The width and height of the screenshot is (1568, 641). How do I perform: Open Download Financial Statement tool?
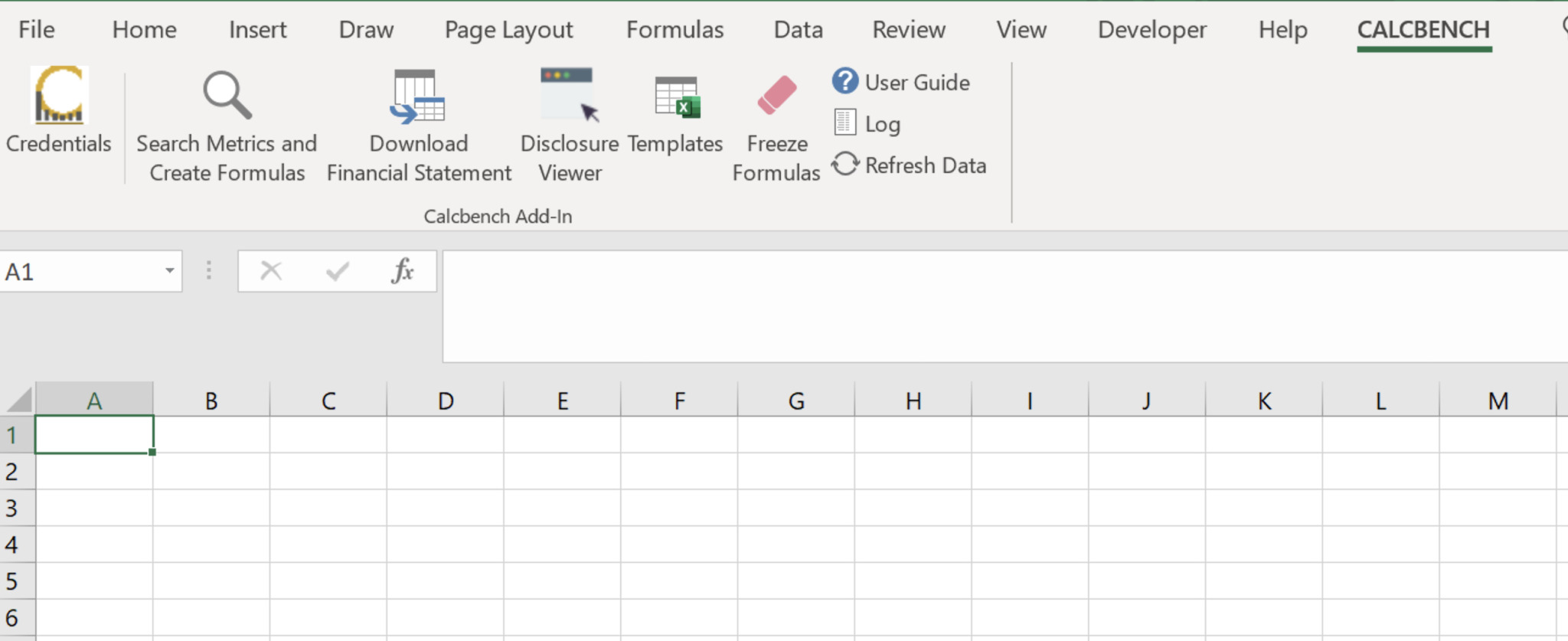pos(418,96)
